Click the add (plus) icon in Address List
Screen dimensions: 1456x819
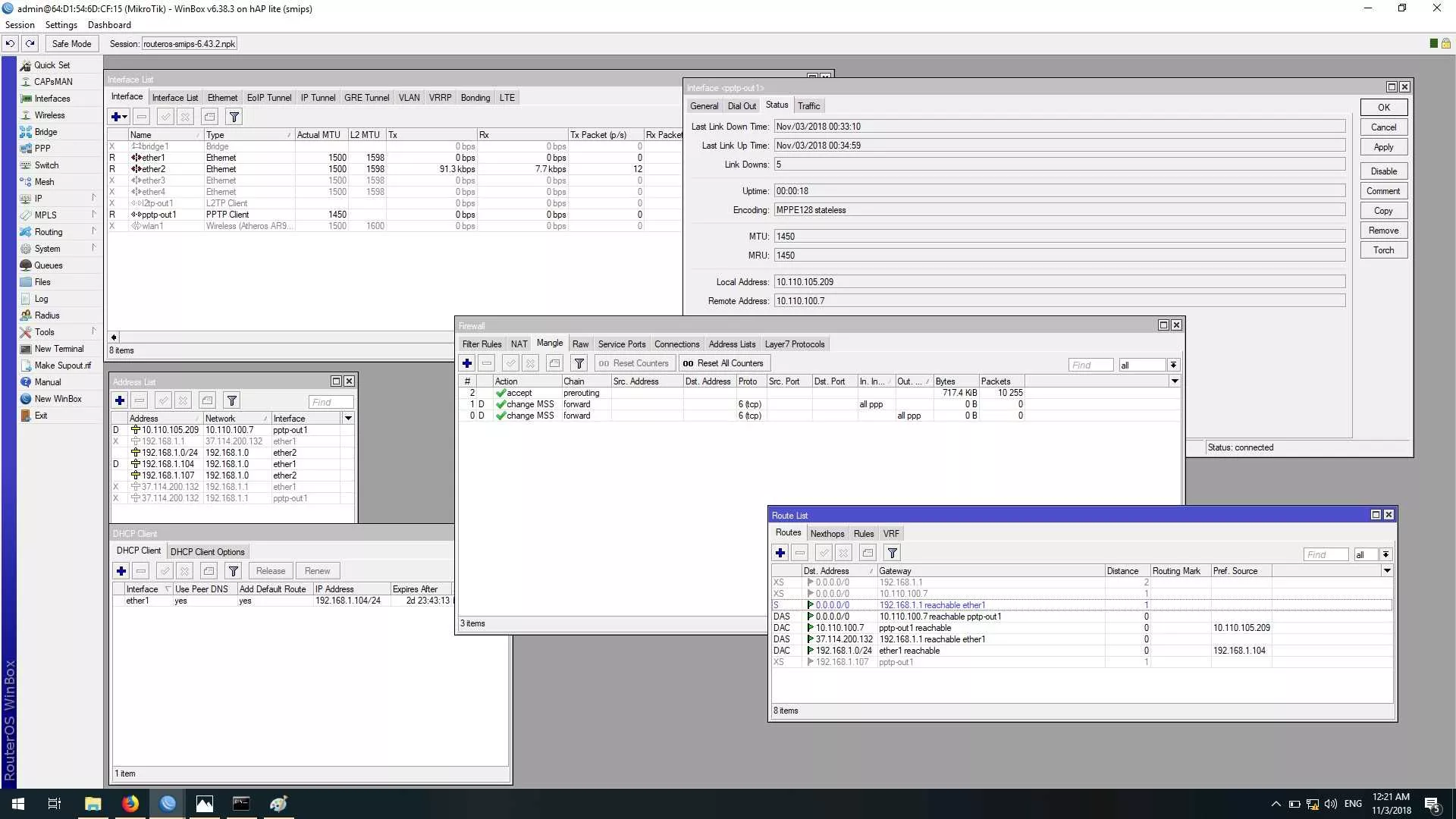[x=120, y=400]
